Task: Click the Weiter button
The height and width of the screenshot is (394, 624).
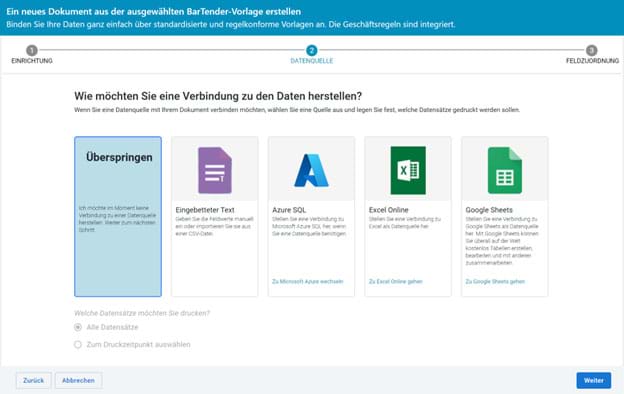Action: pos(594,380)
